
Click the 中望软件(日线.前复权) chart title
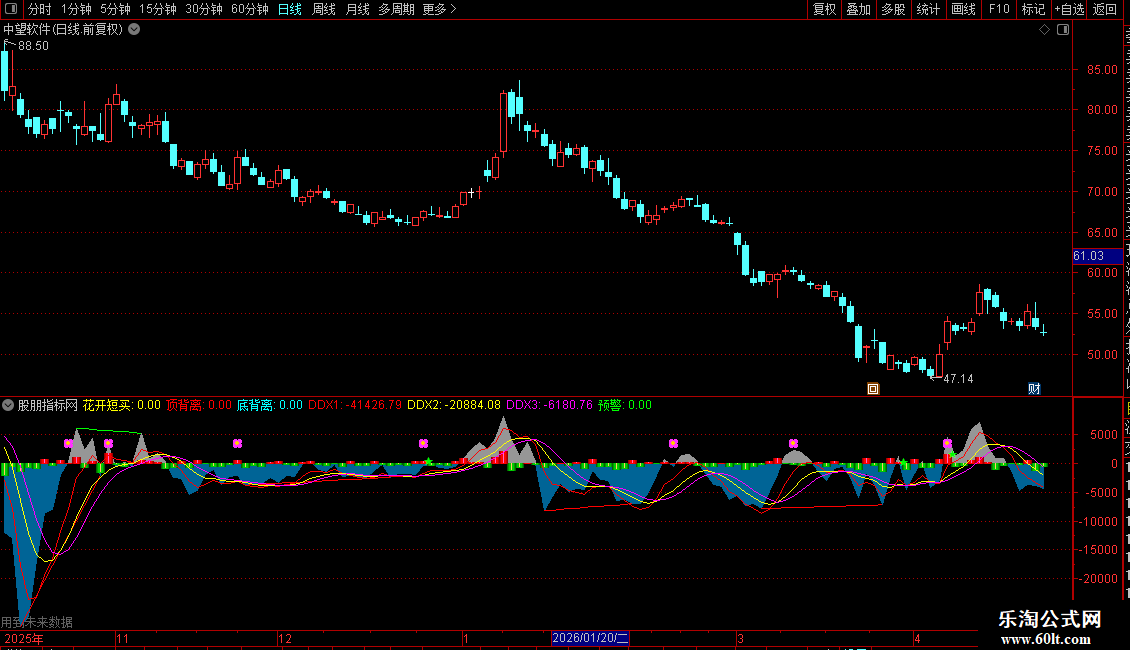click(63, 30)
